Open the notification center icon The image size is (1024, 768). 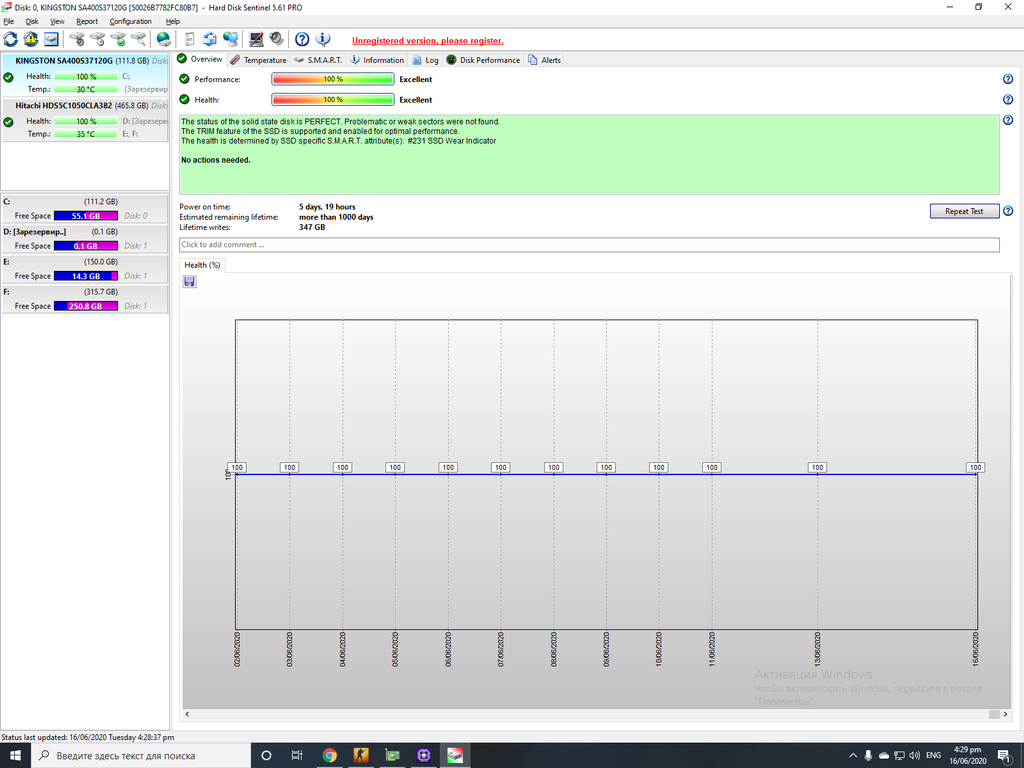pos(1005,756)
